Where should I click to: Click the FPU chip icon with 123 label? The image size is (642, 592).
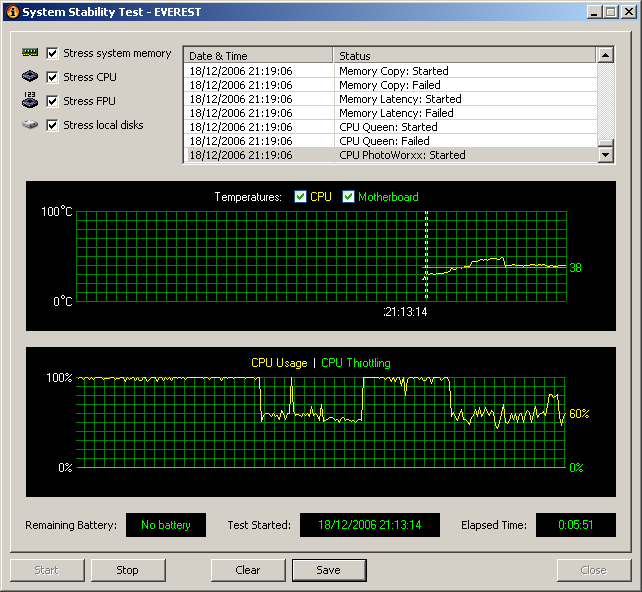[x=30, y=100]
